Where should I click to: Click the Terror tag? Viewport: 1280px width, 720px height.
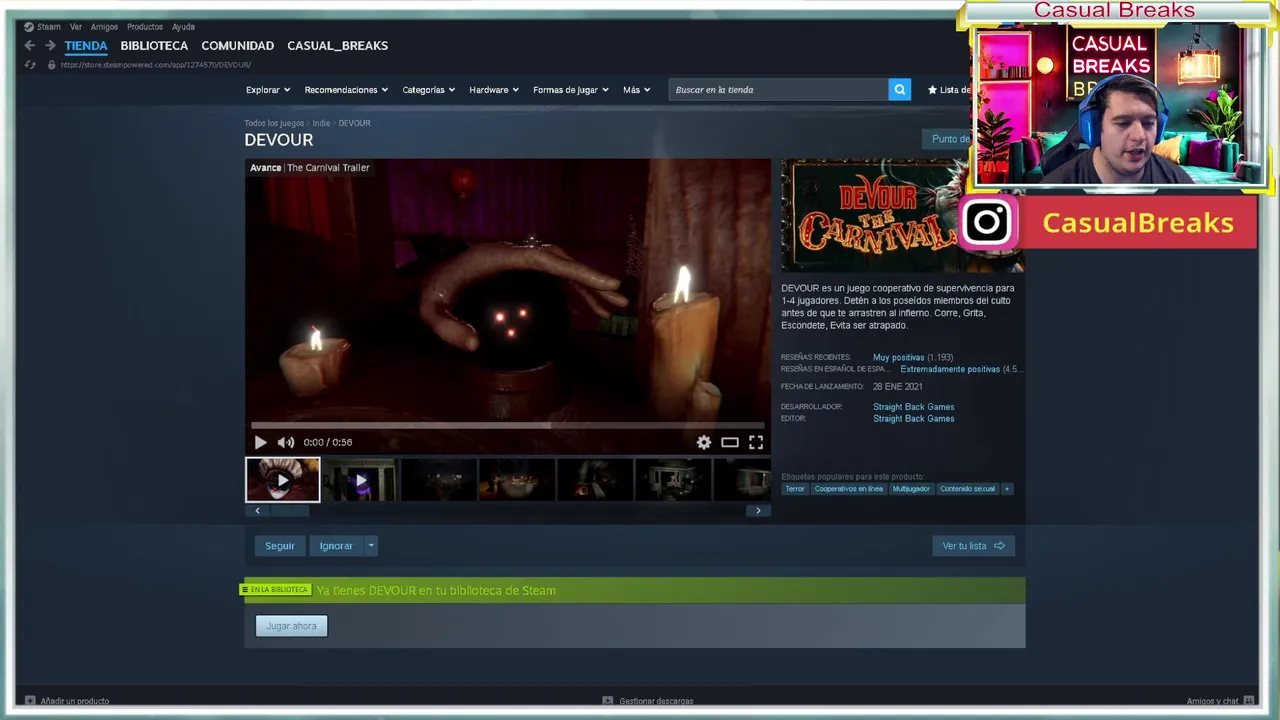tap(794, 489)
